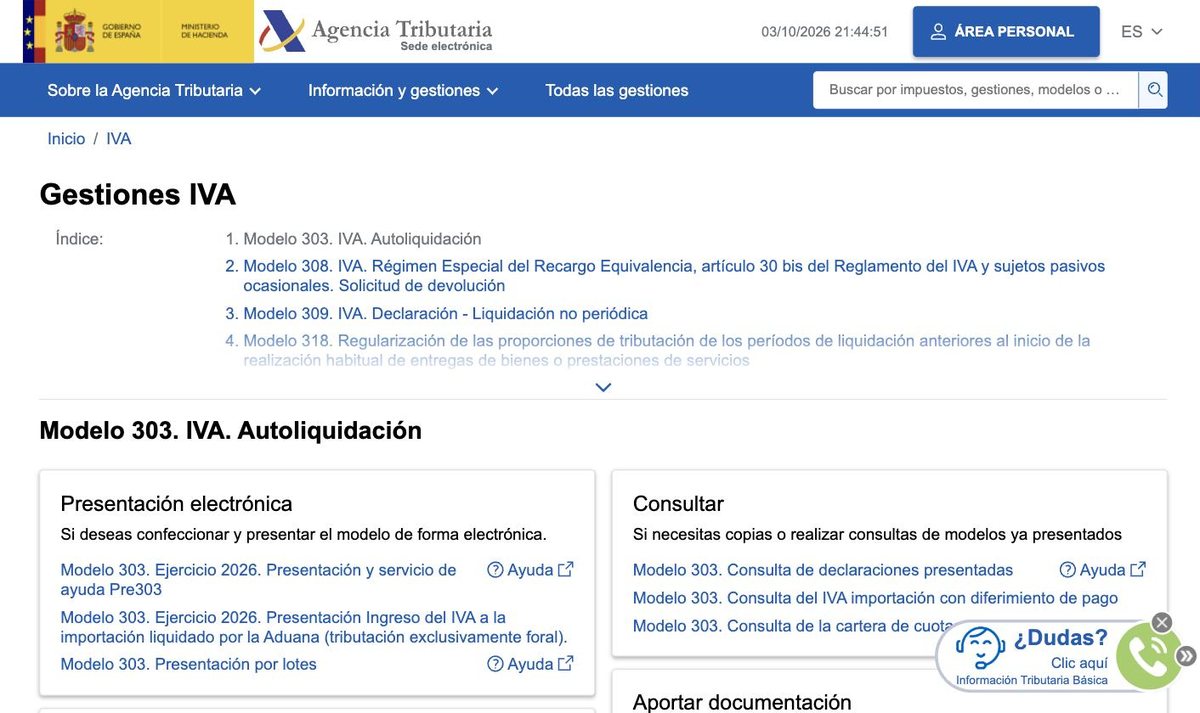Open Modelo 303 Ejercicio 2026 Presentación Pre303
Viewport: 1200px width, 713px height.
click(258, 580)
